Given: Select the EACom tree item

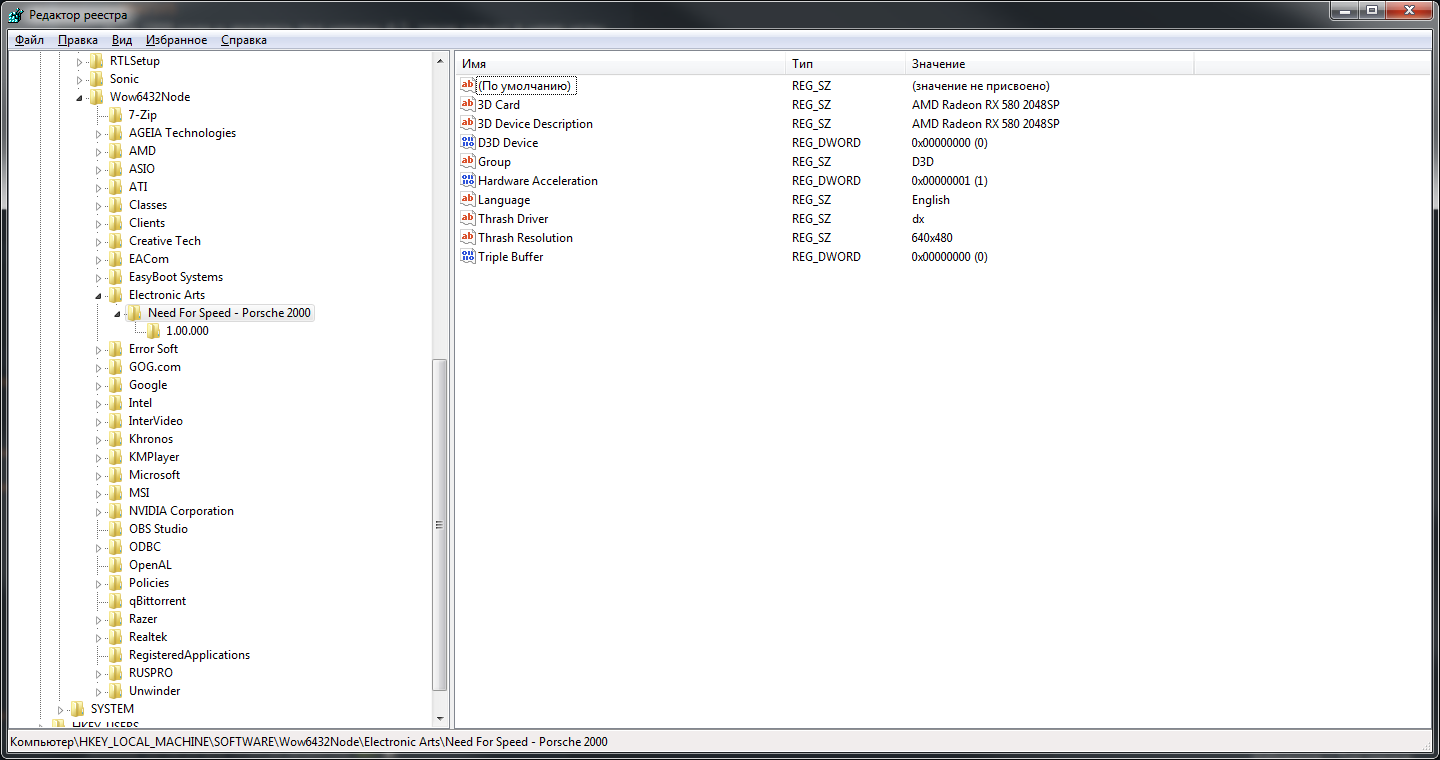Looking at the screenshot, I should click(x=149, y=259).
